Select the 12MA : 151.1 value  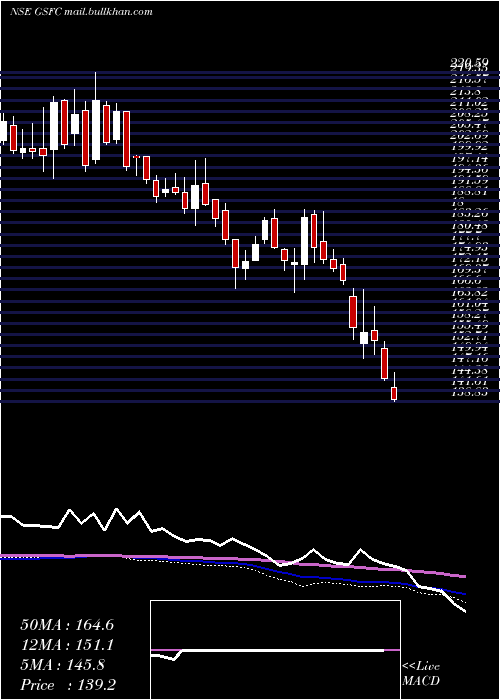pyautogui.click(x=67, y=645)
